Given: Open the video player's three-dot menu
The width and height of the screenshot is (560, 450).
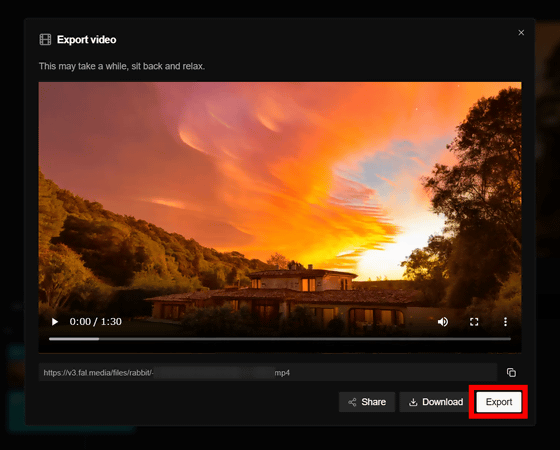Looking at the screenshot, I should (505, 322).
